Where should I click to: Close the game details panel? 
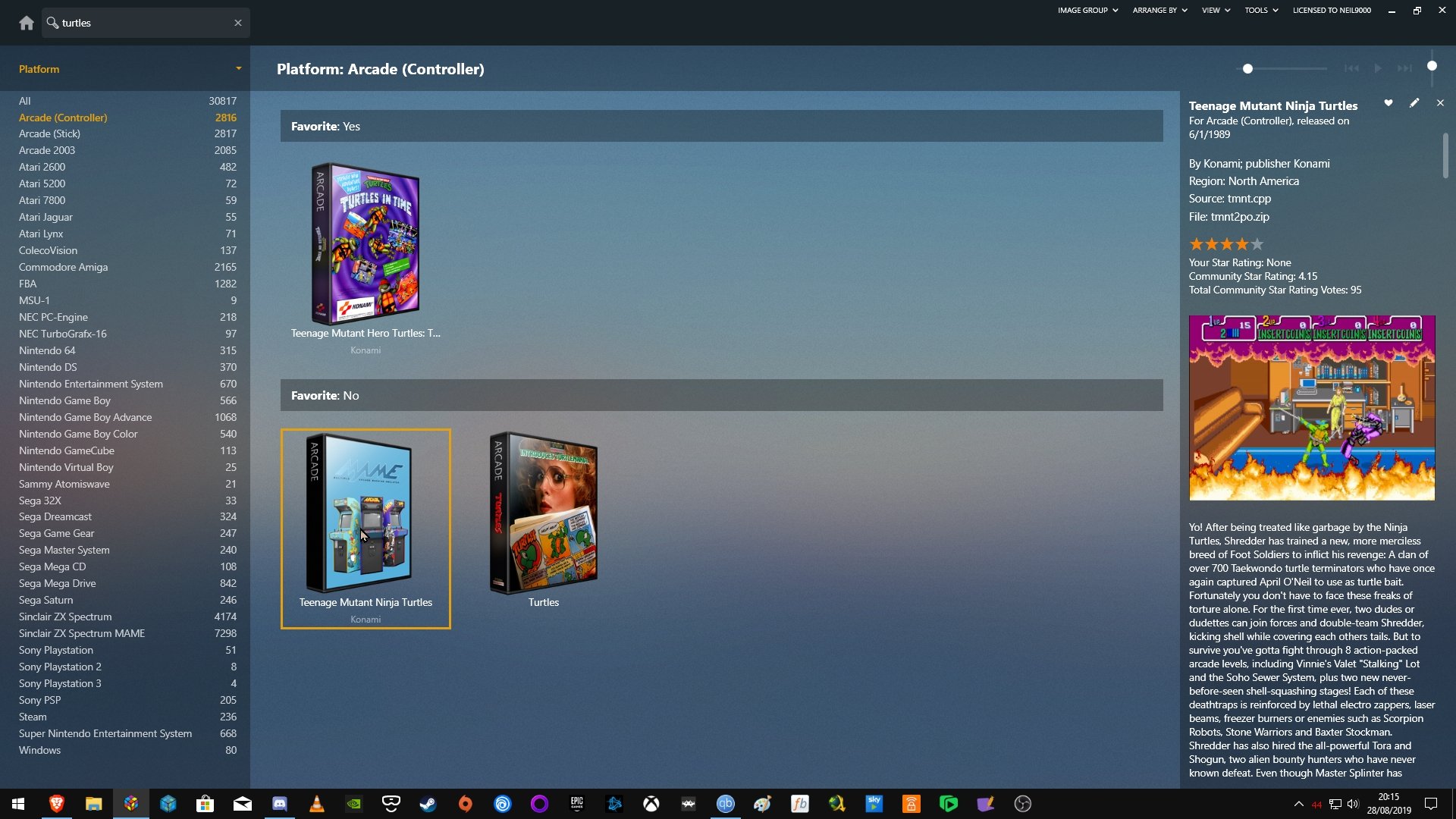[x=1440, y=103]
